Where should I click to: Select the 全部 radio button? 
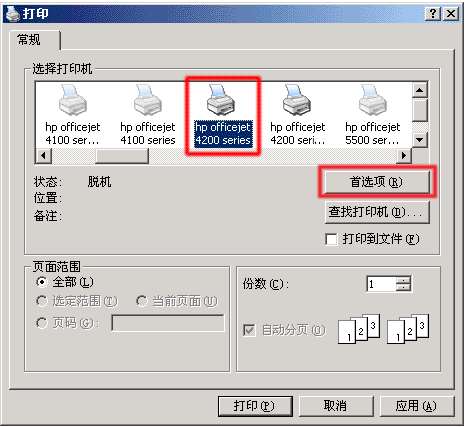[41, 282]
